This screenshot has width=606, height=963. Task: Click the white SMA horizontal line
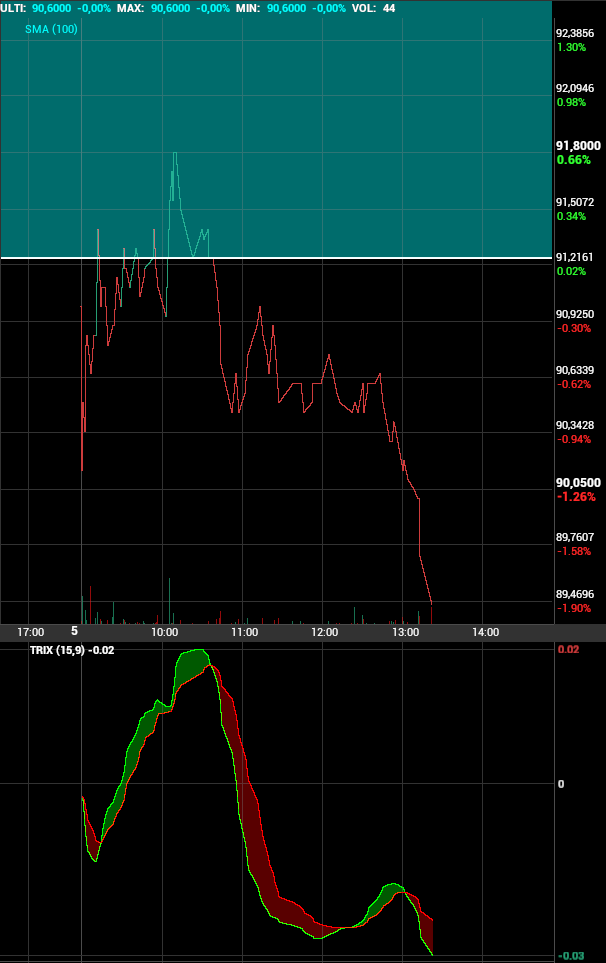point(276,258)
